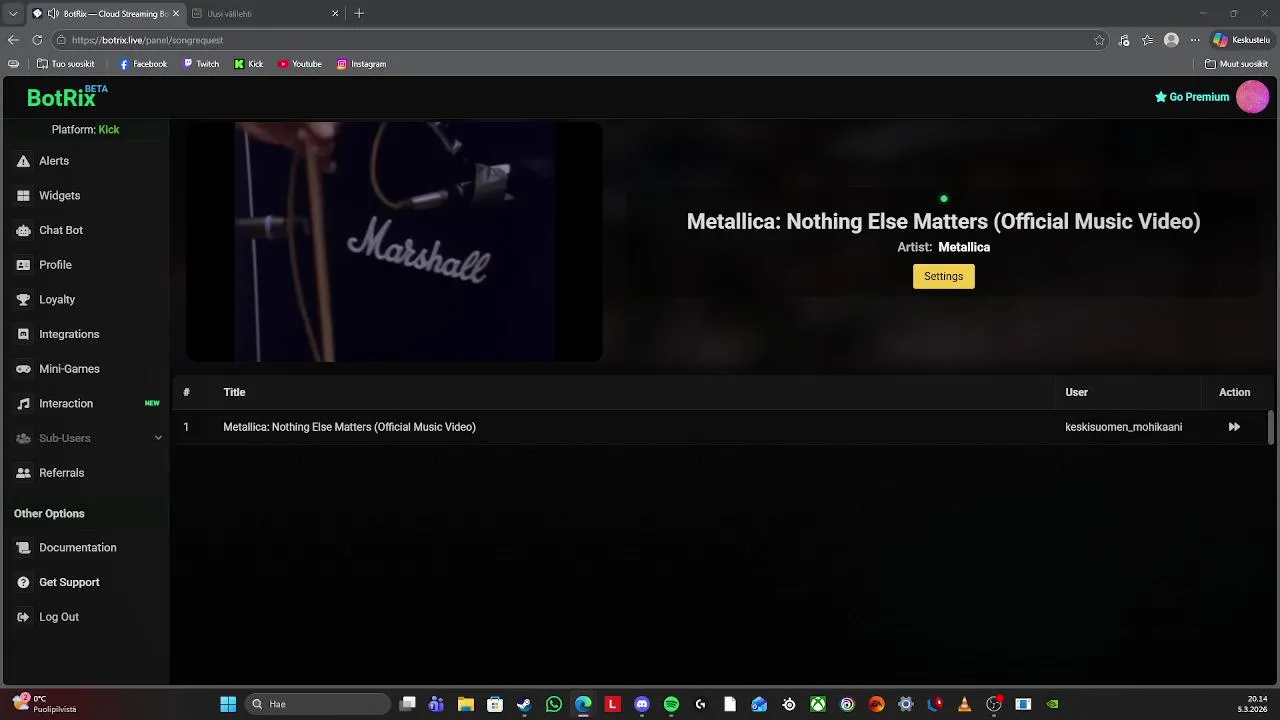Click the queue row Metallica: Nothing Else Matters title
1280x720 pixels.
point(349,427)
